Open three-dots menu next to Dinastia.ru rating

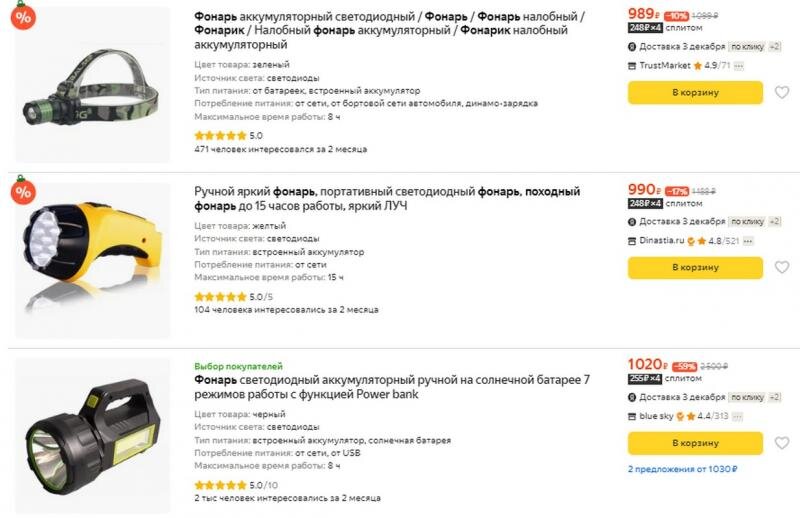pos(747,241)
